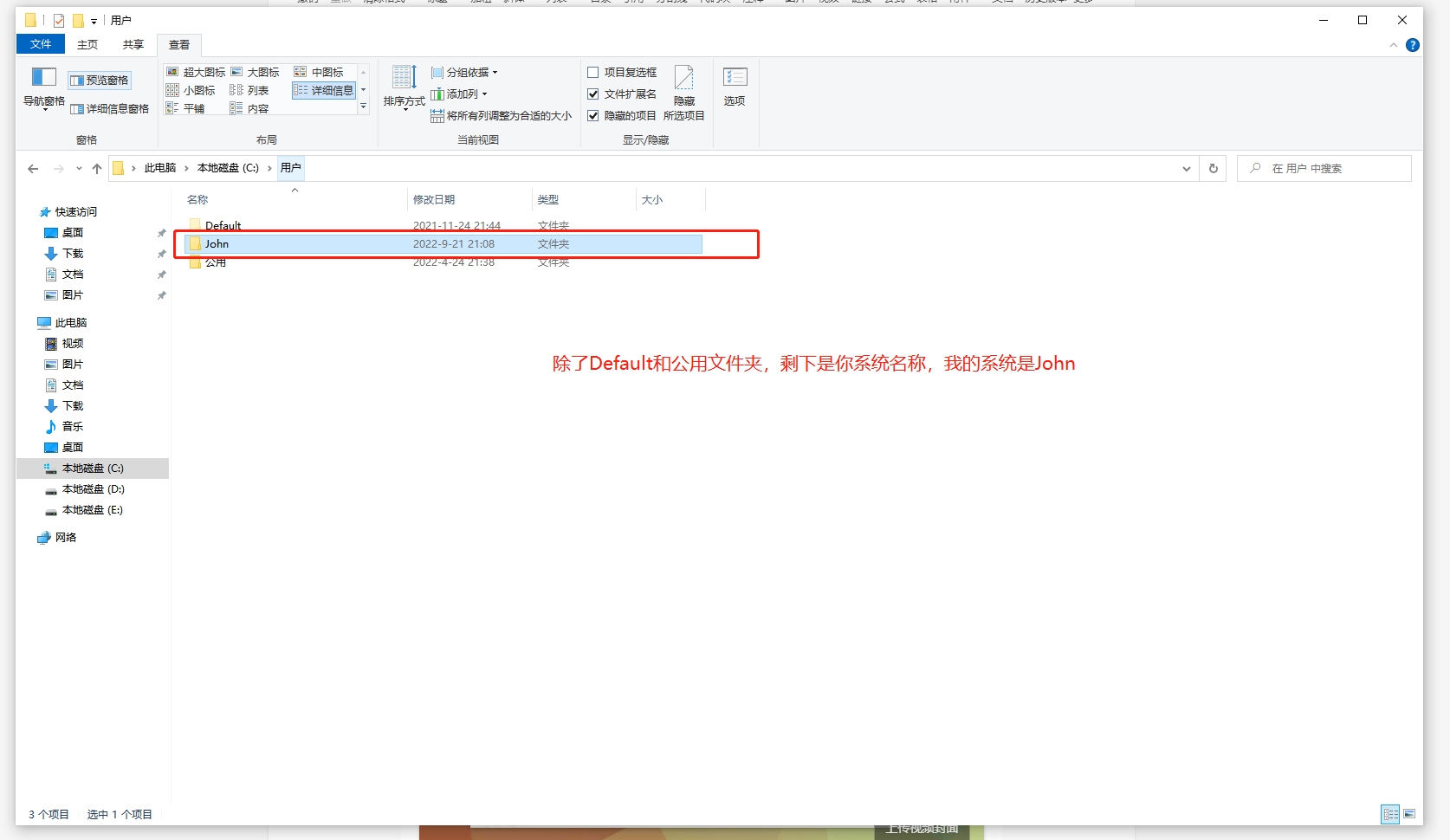Click 本地磁盘 (C:) in the address breadcrumb
Image resolution: width=1450 pixels, height=840 pixels.
point(228,168)
